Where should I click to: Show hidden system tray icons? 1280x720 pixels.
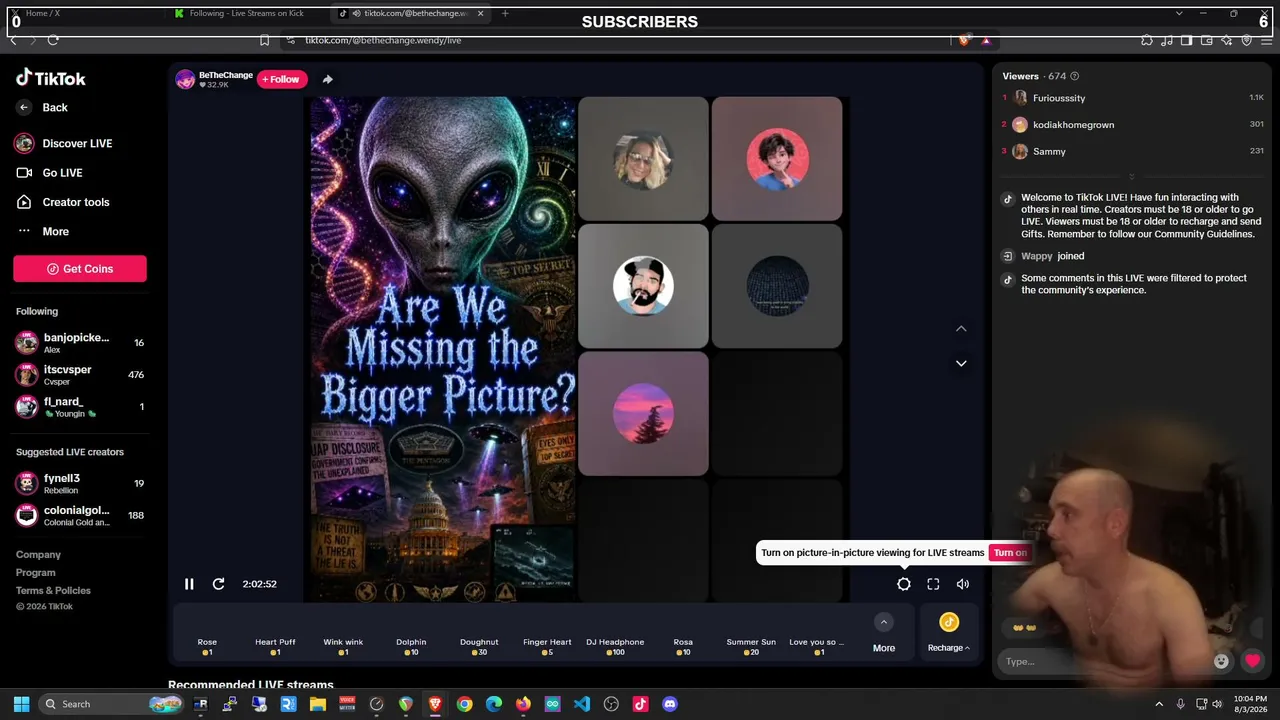[1159, 704]
